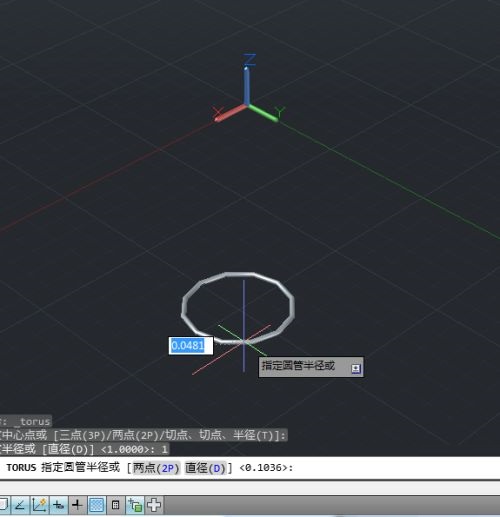Toggle Transparency display status bar icon

click(x=97, y=505)
